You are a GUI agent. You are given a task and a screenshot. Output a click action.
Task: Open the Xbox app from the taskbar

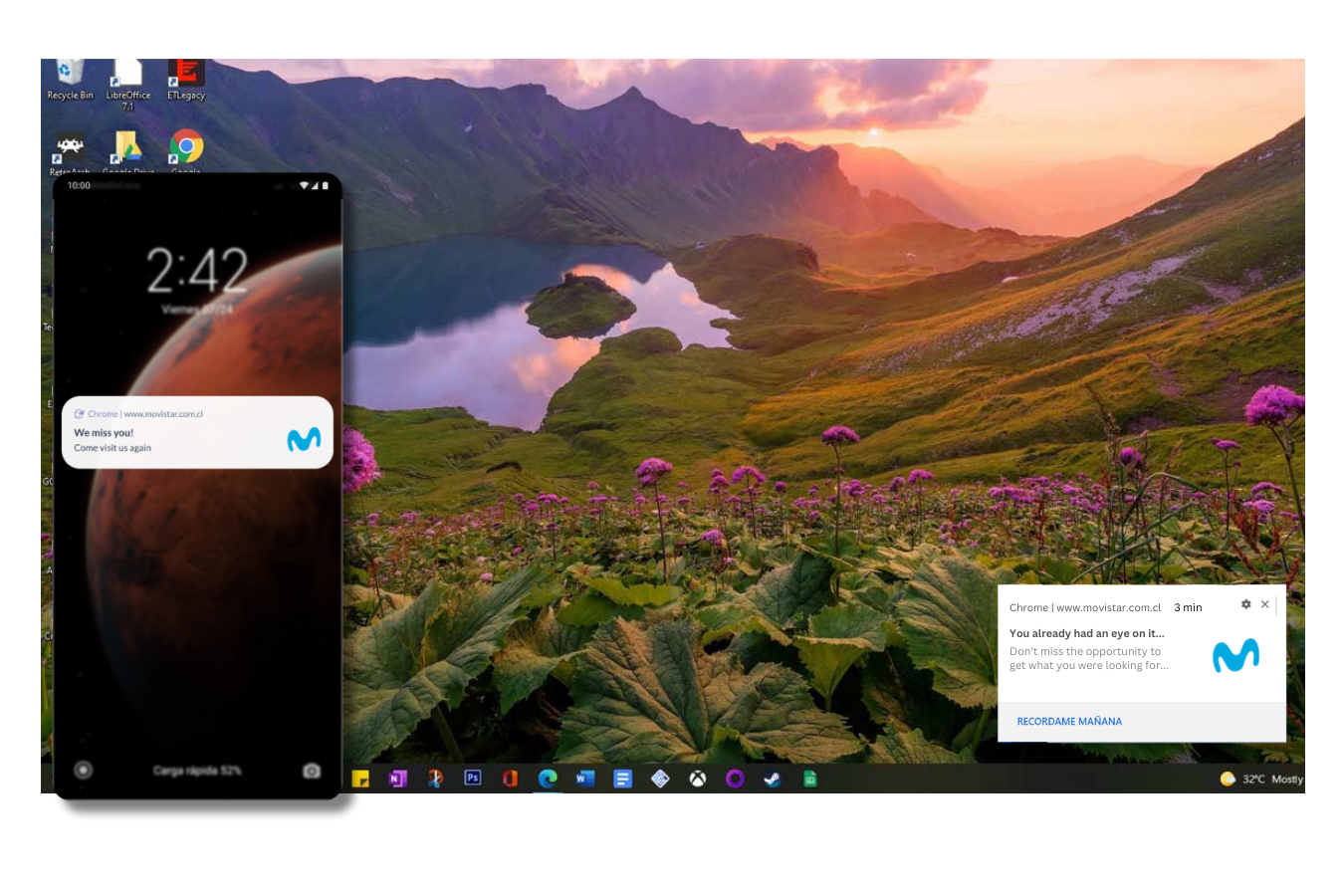[698, 779]
